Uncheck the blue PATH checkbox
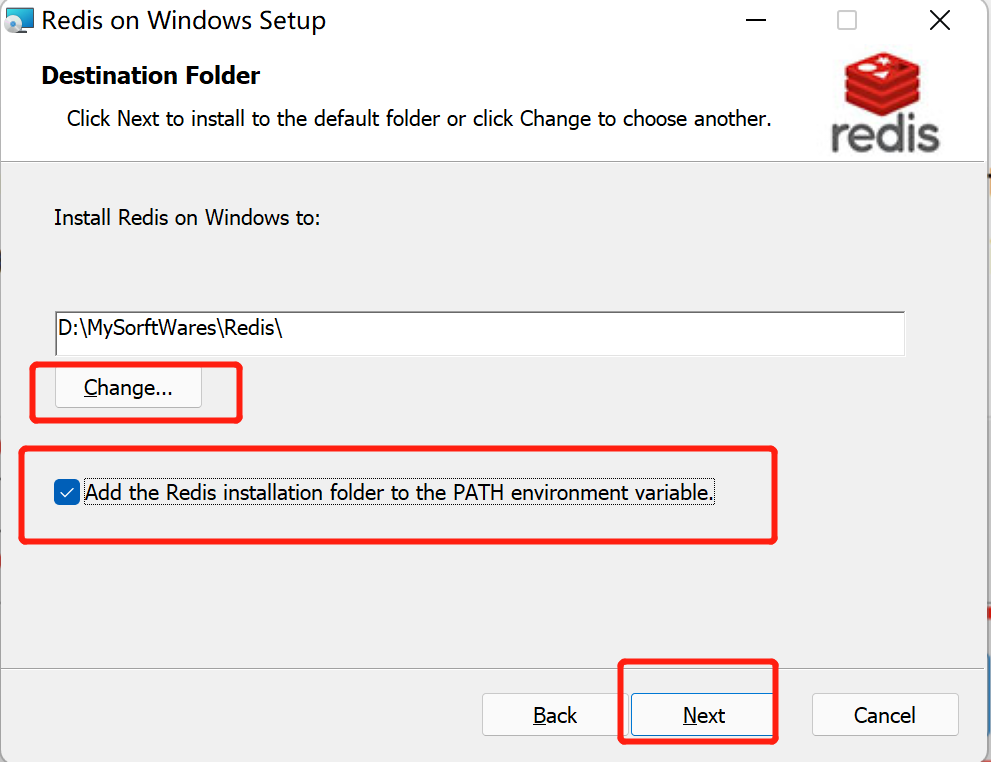This screenshot has width=991, height=762. (67, 492)
